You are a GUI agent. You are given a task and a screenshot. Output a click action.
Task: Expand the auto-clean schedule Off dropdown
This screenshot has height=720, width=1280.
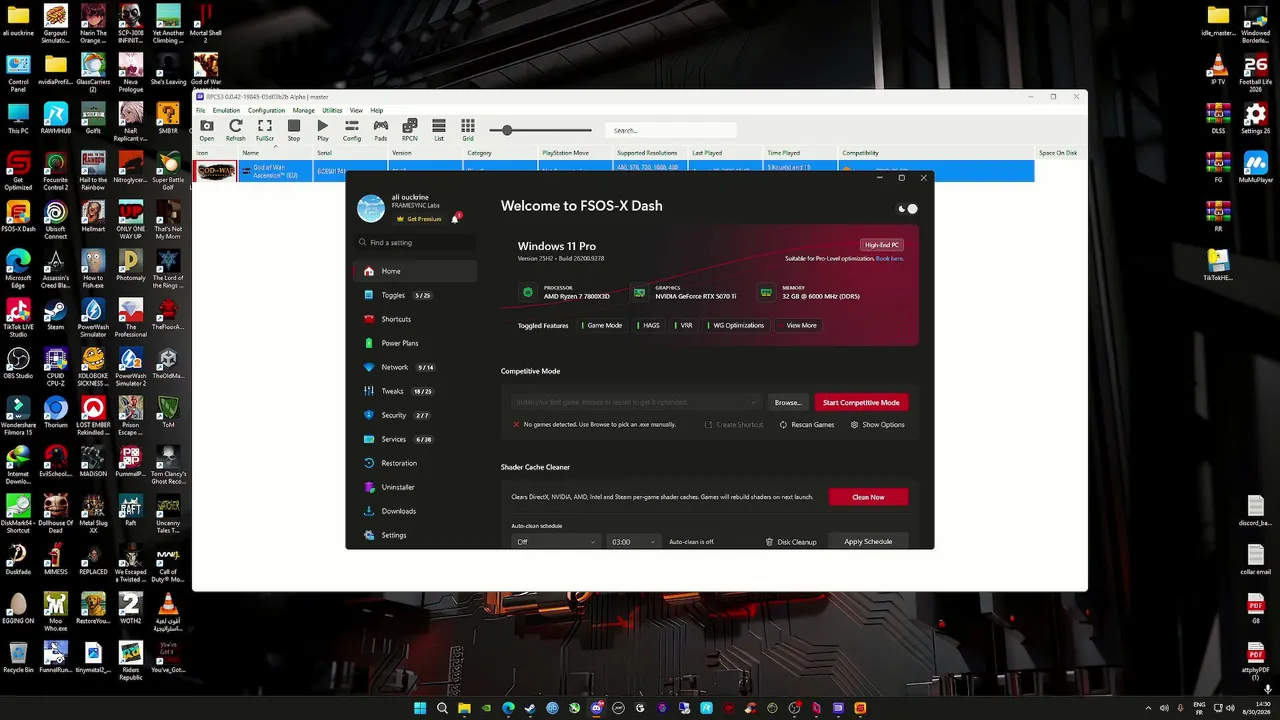(x=555, y=542)
